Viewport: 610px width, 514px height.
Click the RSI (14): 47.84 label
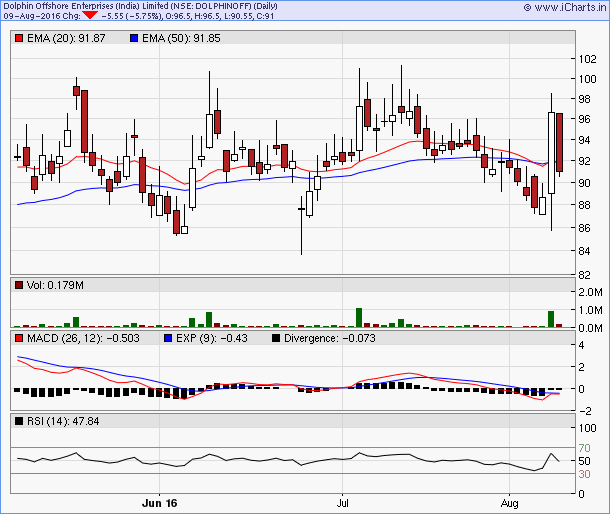(63, 421)
